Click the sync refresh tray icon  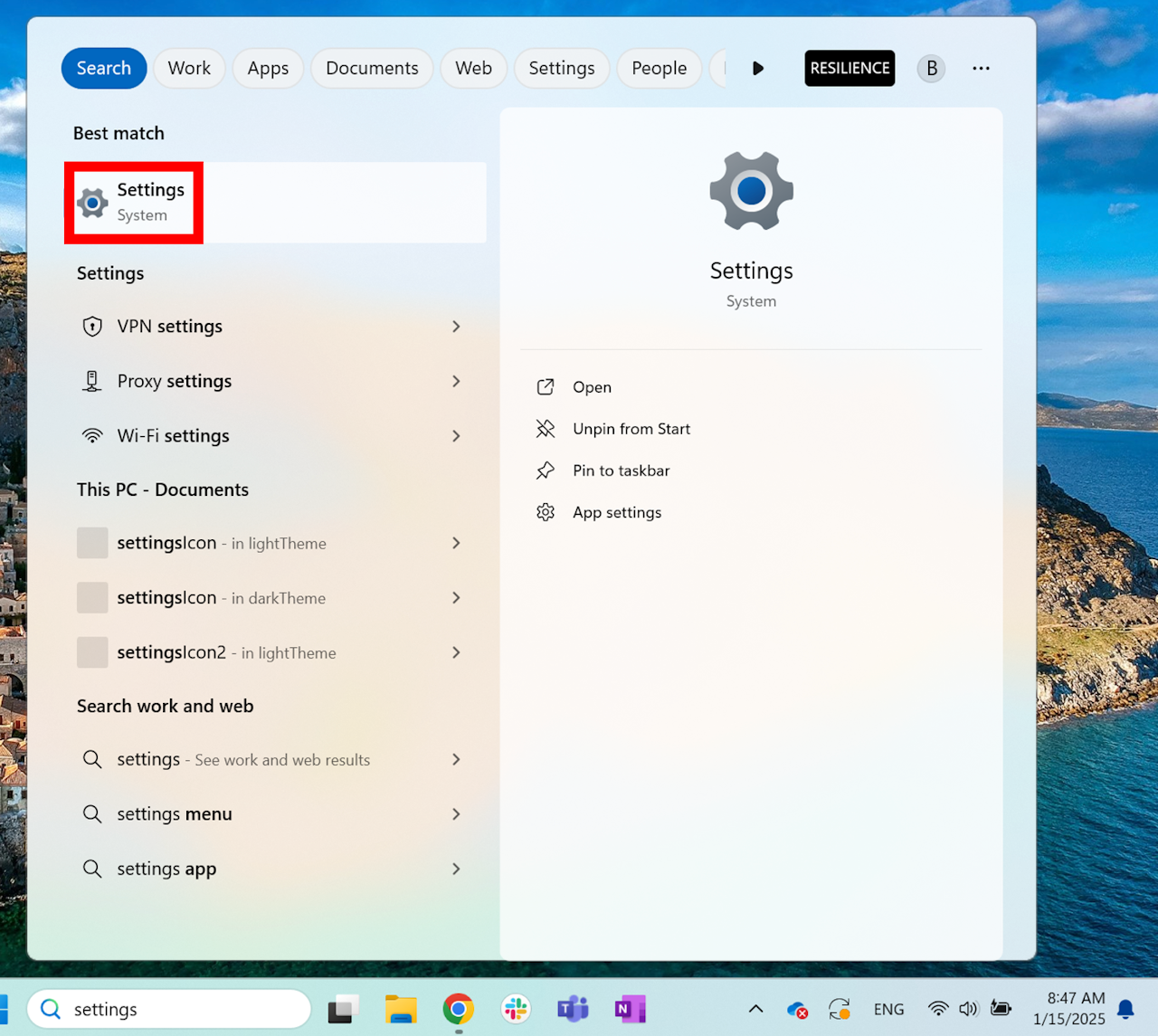[x=840, y=1009]
